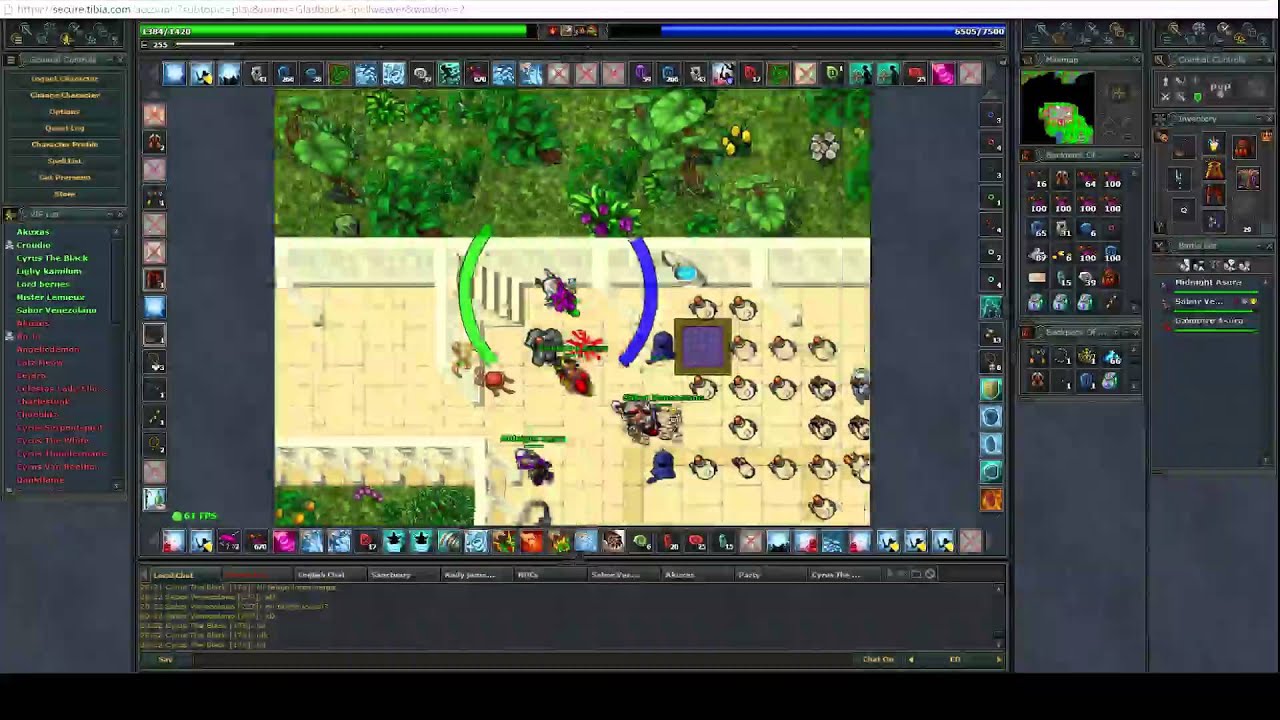The width and height of the screenshot is (1280, 720).
Task: Toggle the Chat On button
Action: (878, 660)
